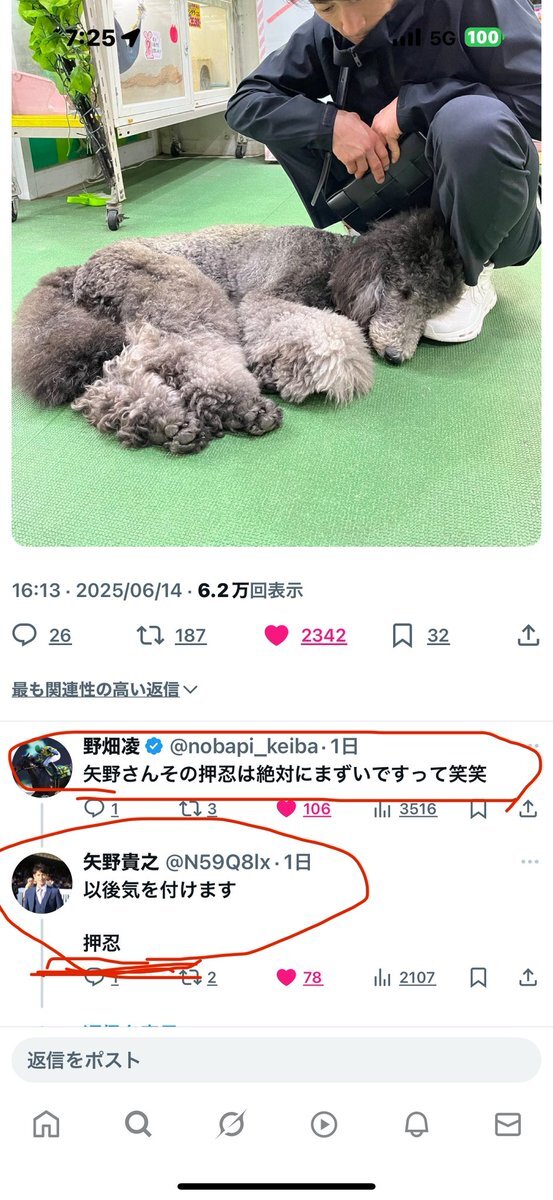Open 野畑凌's profile avatar
The image size is (553, 1200).
(42, 767)
